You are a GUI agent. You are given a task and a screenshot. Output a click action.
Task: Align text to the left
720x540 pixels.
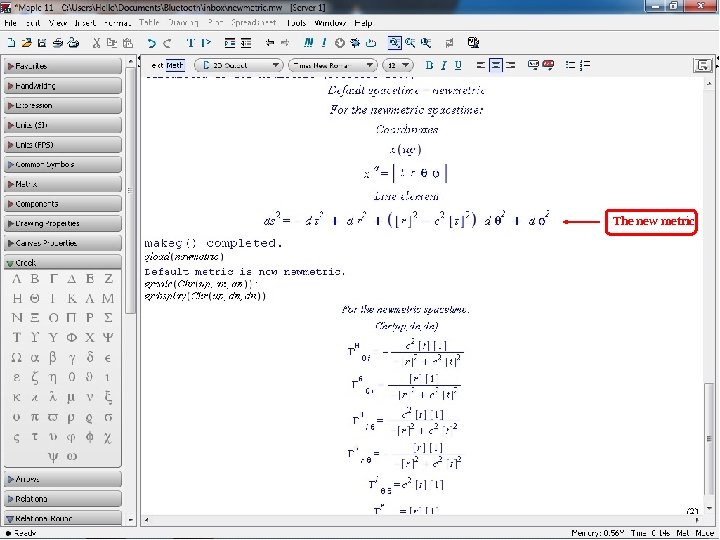pyautogui.click(x=481, y=65)
